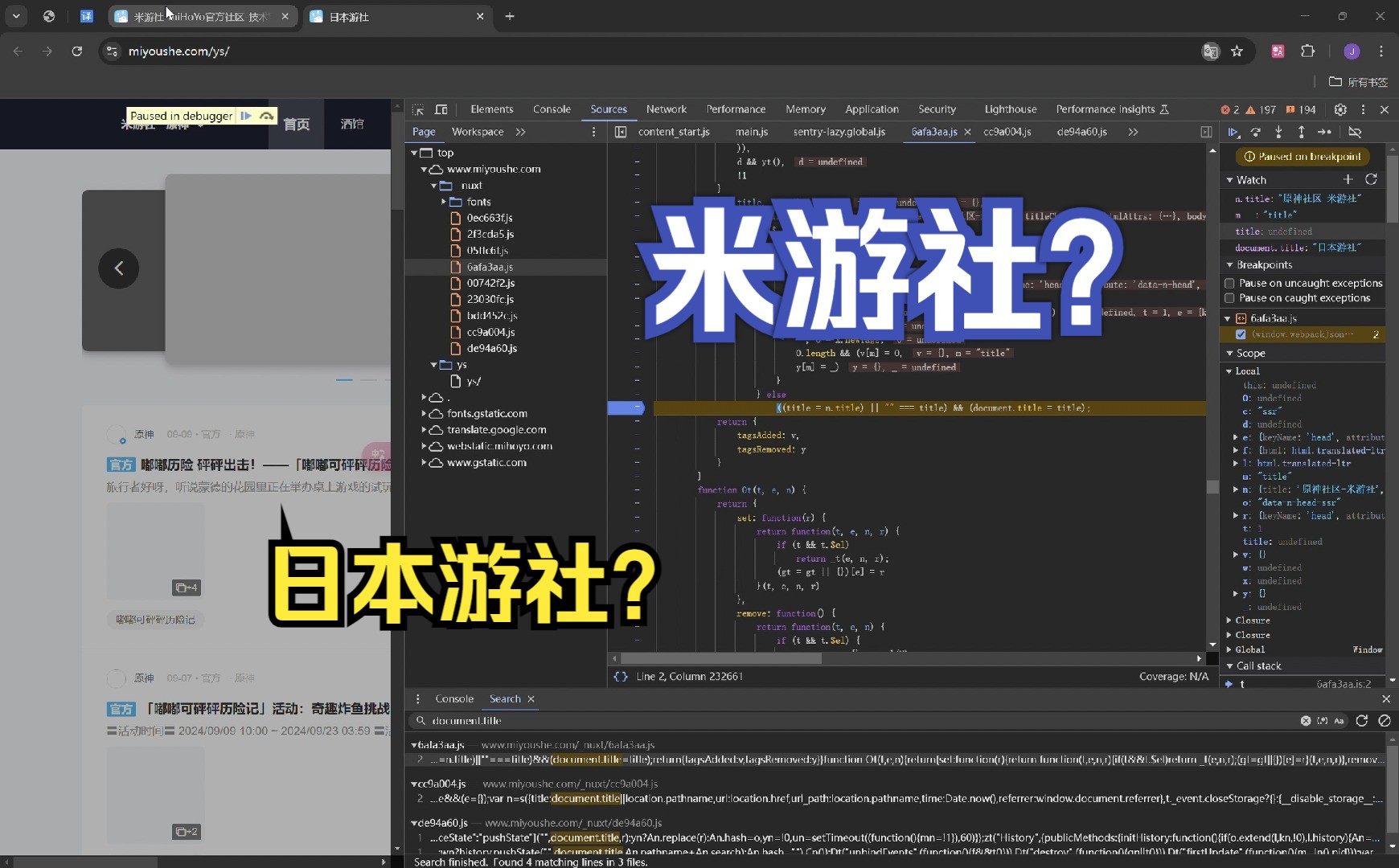Click the source editor horizontal scrollbar
The image size is (1399, 868).
coord(721,657)
